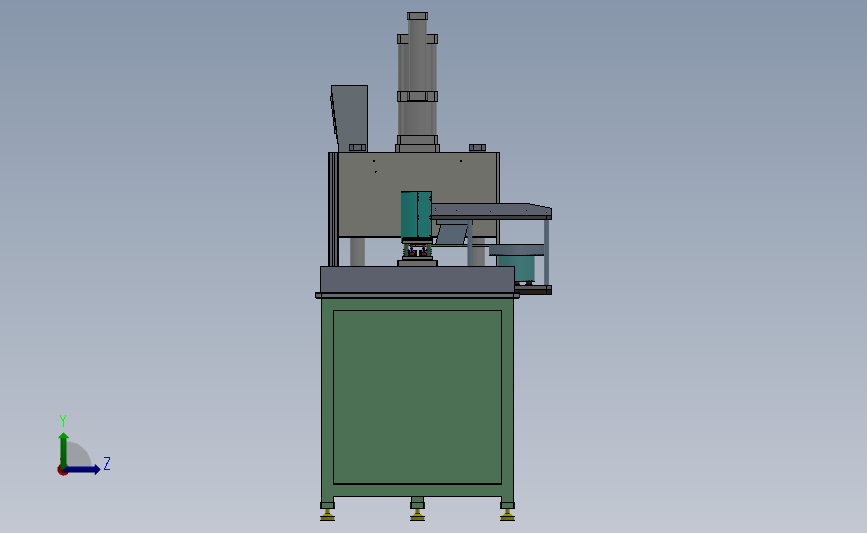Pick the gray table top slab

417,279
